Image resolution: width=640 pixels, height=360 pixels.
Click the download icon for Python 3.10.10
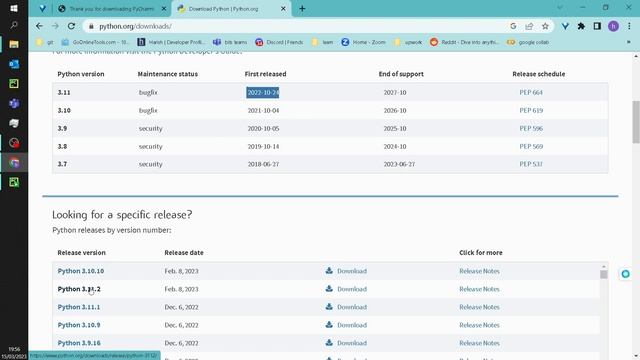tap(329, 271)
